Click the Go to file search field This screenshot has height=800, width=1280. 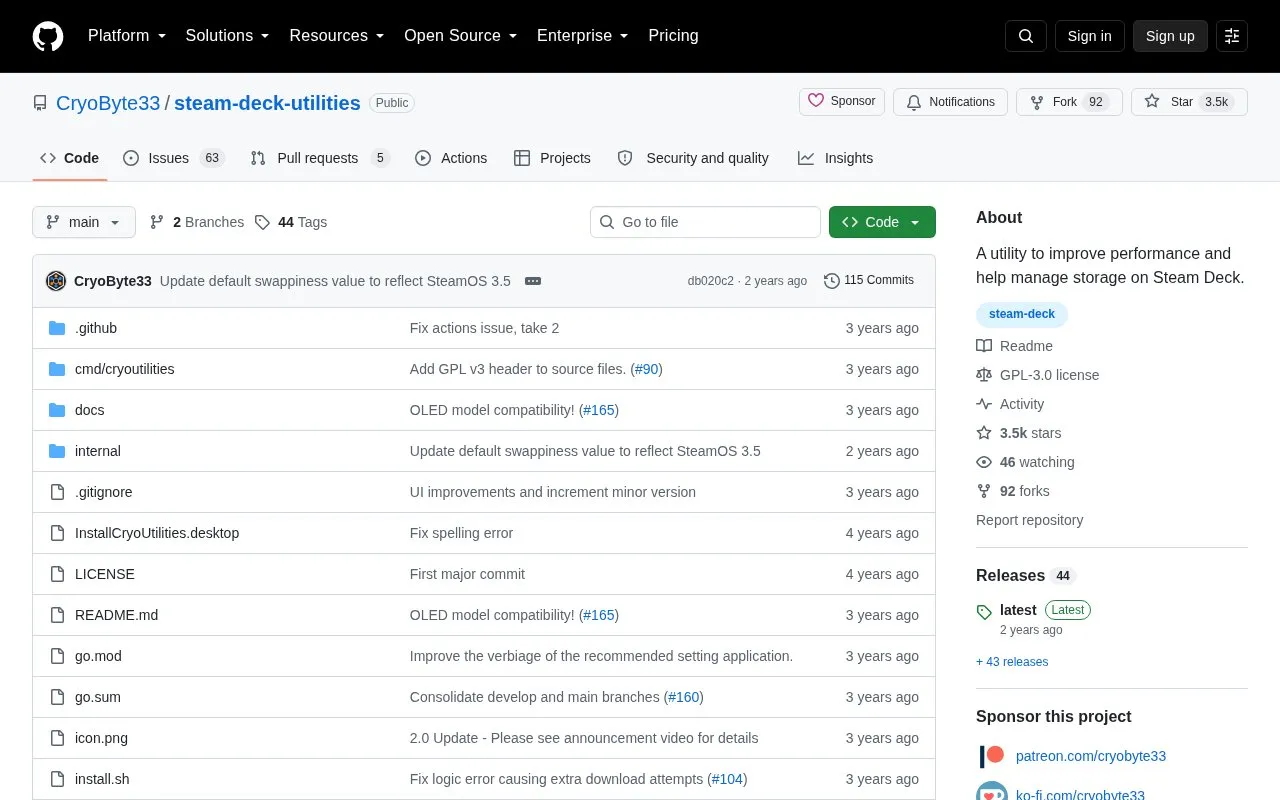(x=705, y=222)
